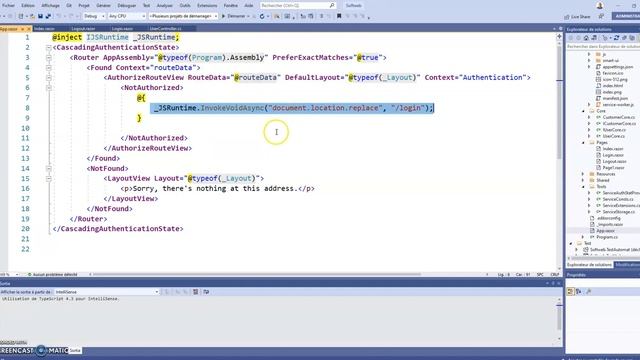Image resolution: width=640 pixels, height=360 pixels.
Task: Collapse the NotAuthorized code block on line 6
Action: coord(49,88)
